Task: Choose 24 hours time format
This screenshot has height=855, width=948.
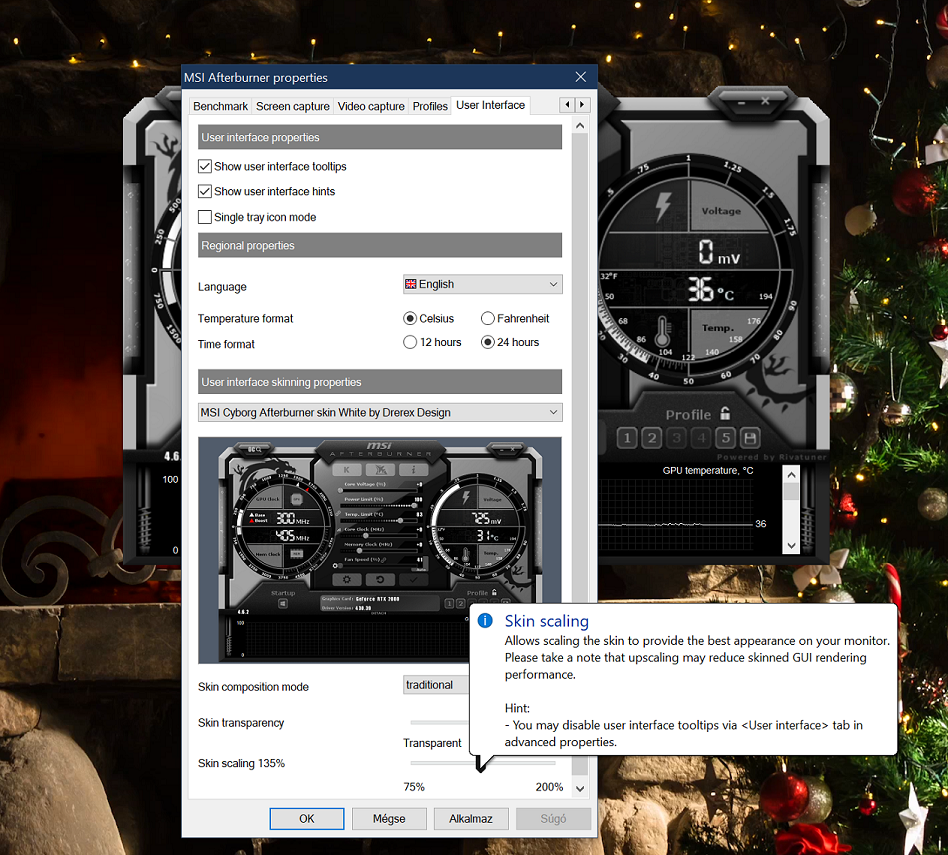Action: [487, 342]
